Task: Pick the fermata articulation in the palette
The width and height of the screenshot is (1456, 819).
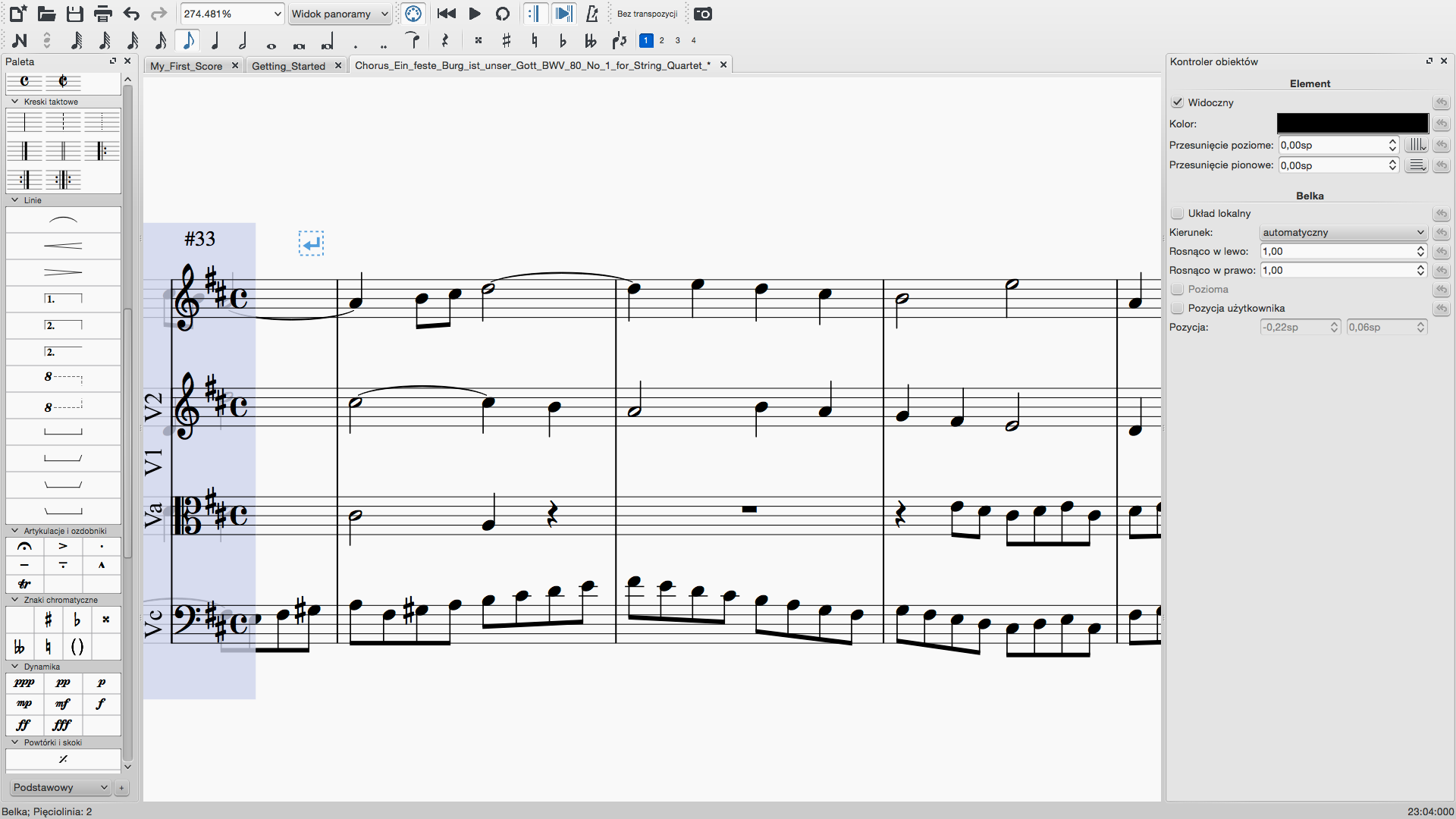Action: 24,546
